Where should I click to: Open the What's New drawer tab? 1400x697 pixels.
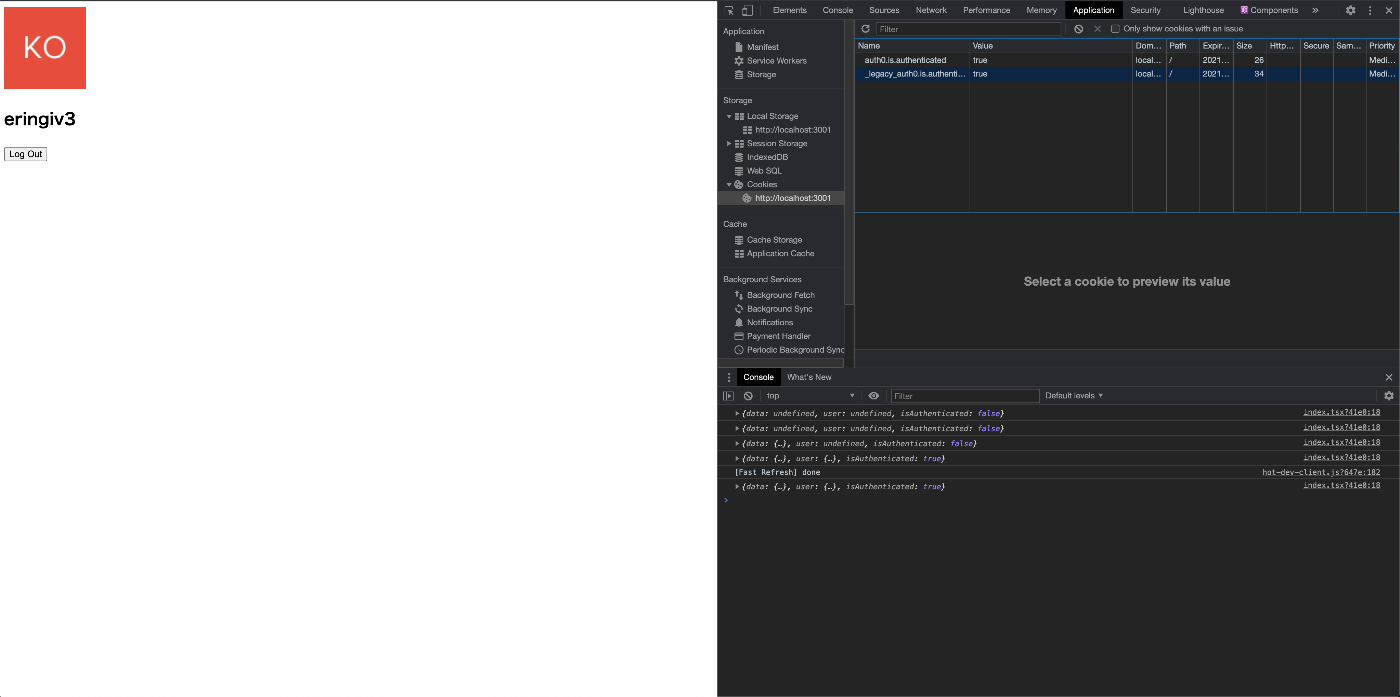809,377
